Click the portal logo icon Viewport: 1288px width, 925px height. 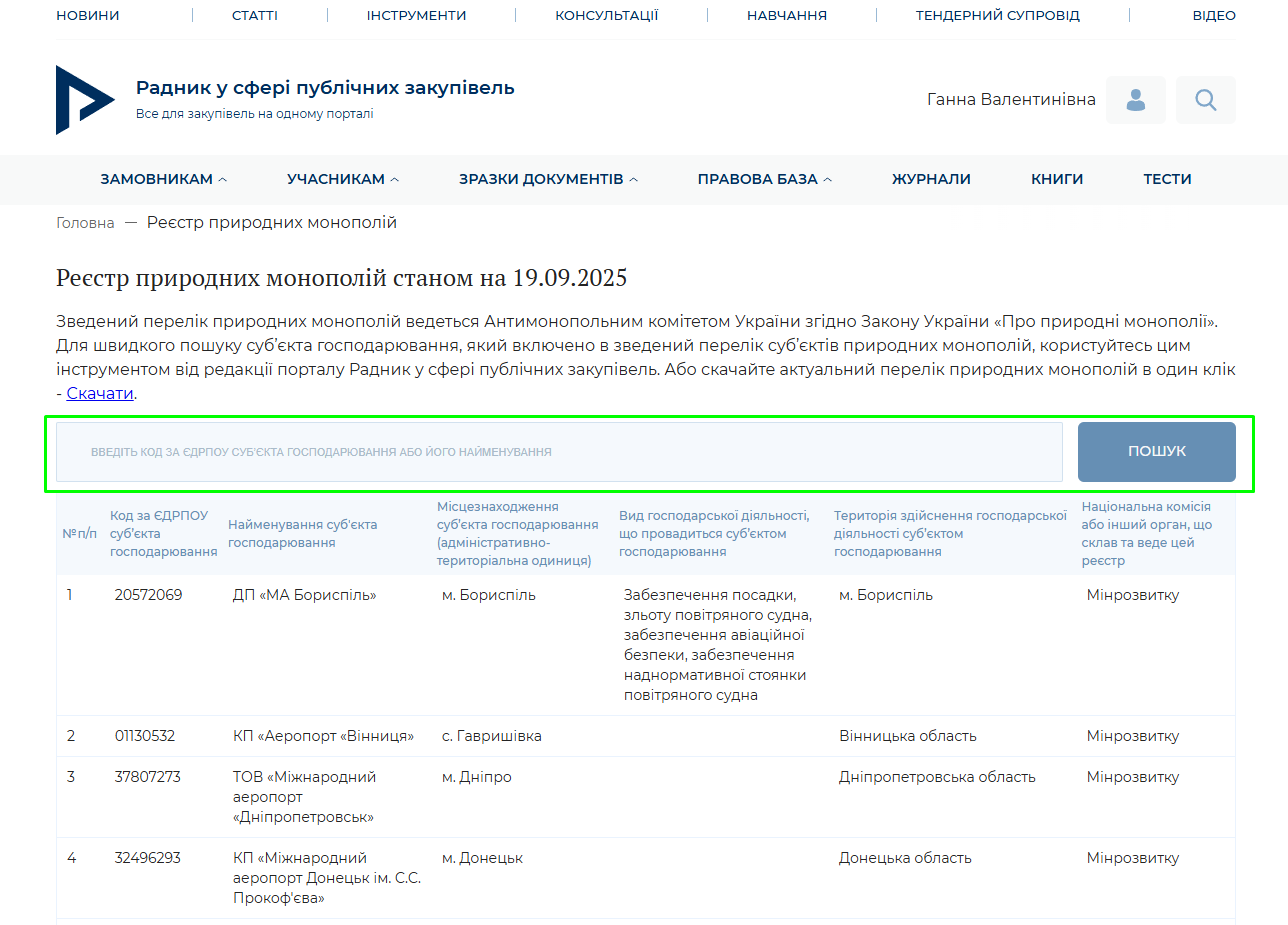click(84, 100)
